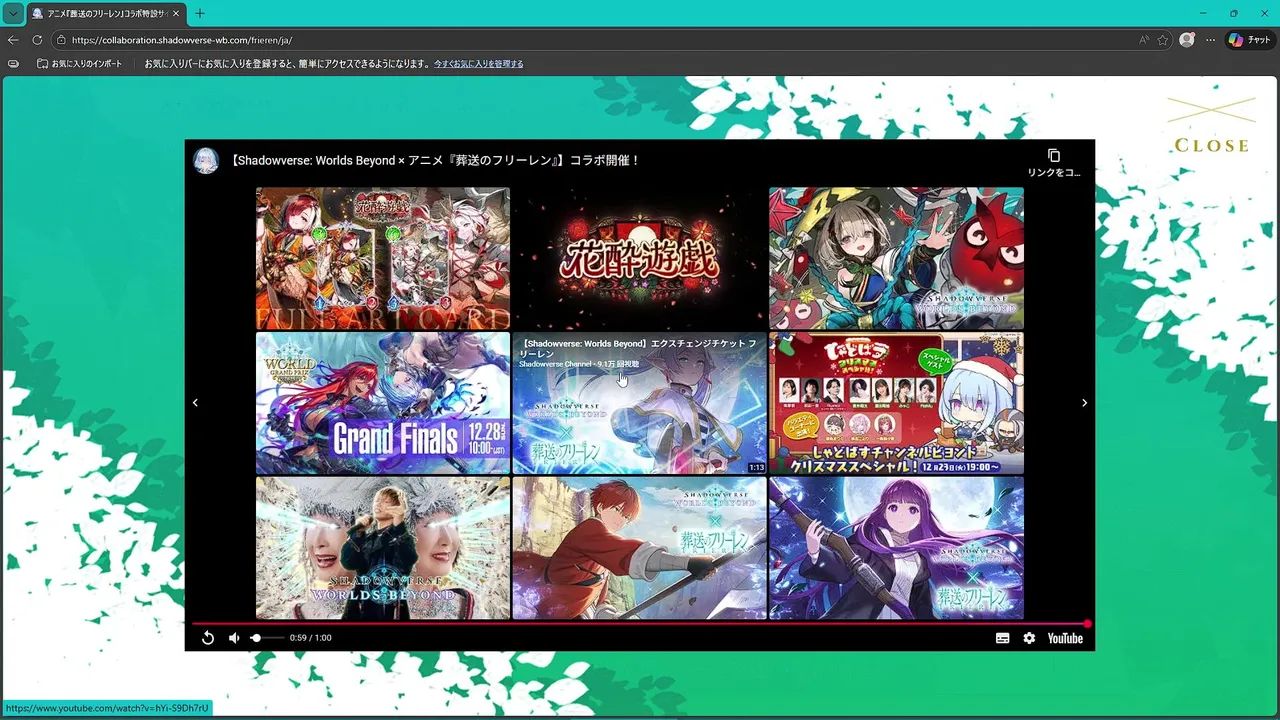1280x720 pixels.
Task: Open the Shadowverse channel avatar
Action: coord(206,160)
